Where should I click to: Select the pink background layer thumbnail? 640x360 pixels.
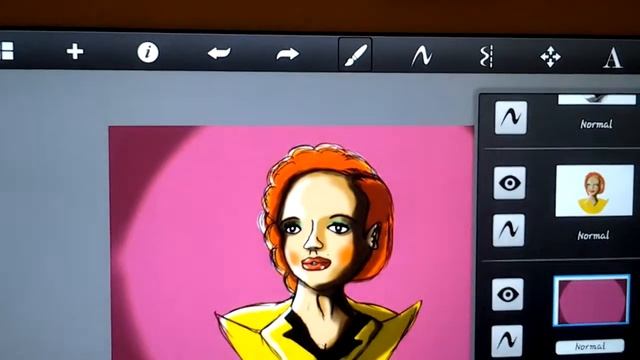point(592,300)
